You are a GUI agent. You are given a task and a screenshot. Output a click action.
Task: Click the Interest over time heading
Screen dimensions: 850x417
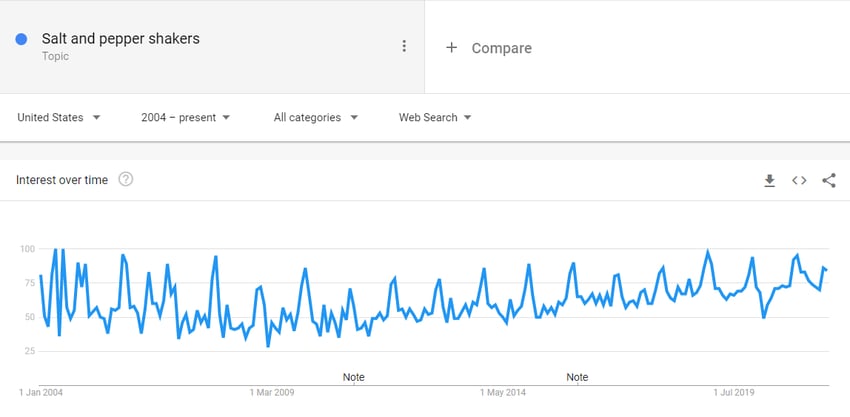pyautogui.click(x=62, y=180)
